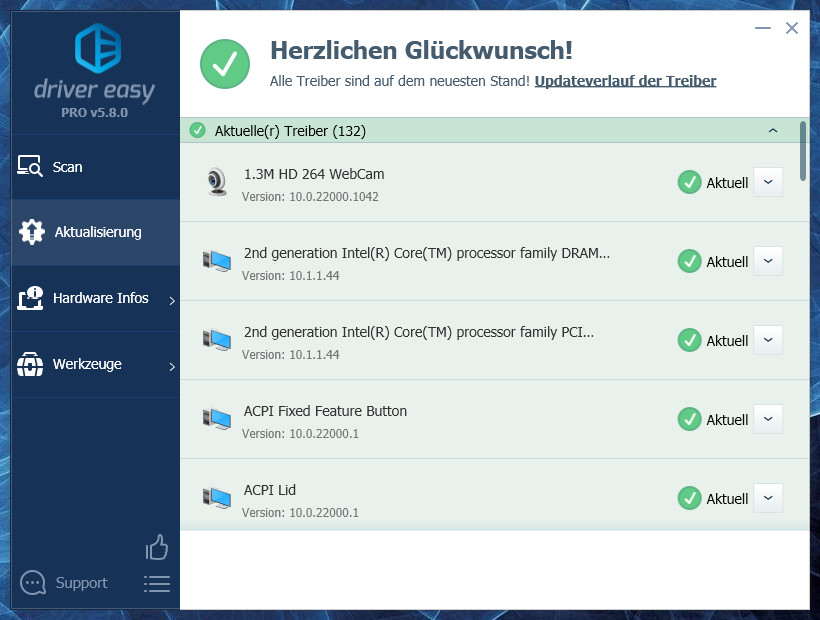Screen dimensions: 820x620
Task: Click Aktuell status check for 1.3M HD WebCam
Action: [689, 182]
